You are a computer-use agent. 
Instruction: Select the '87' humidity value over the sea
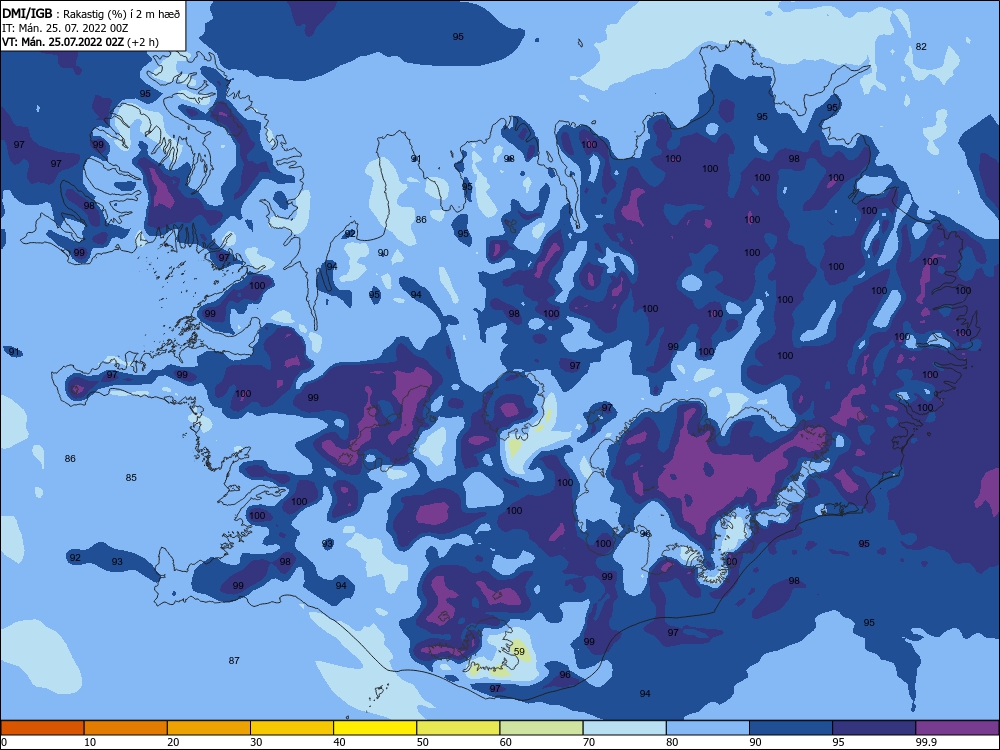(x=234, y=661)
